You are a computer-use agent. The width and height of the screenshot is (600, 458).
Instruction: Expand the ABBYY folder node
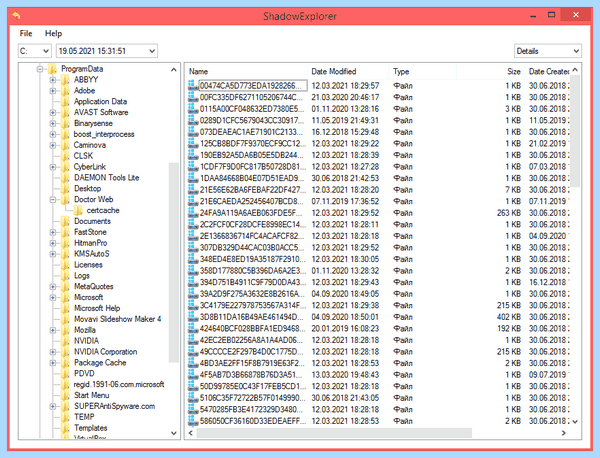[x=52, y=80]
